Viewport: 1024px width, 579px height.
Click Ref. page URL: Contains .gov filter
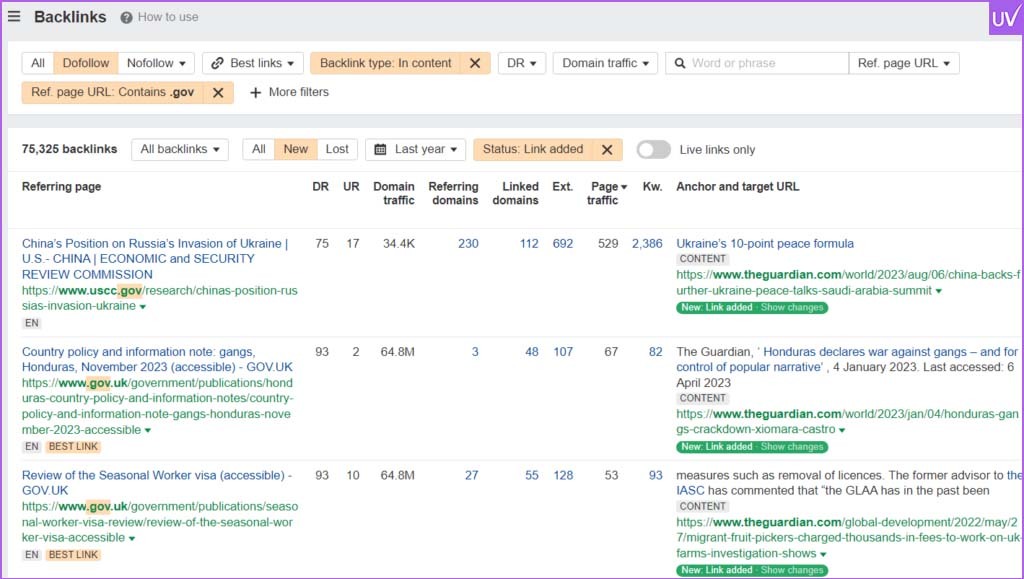(112, 93)
